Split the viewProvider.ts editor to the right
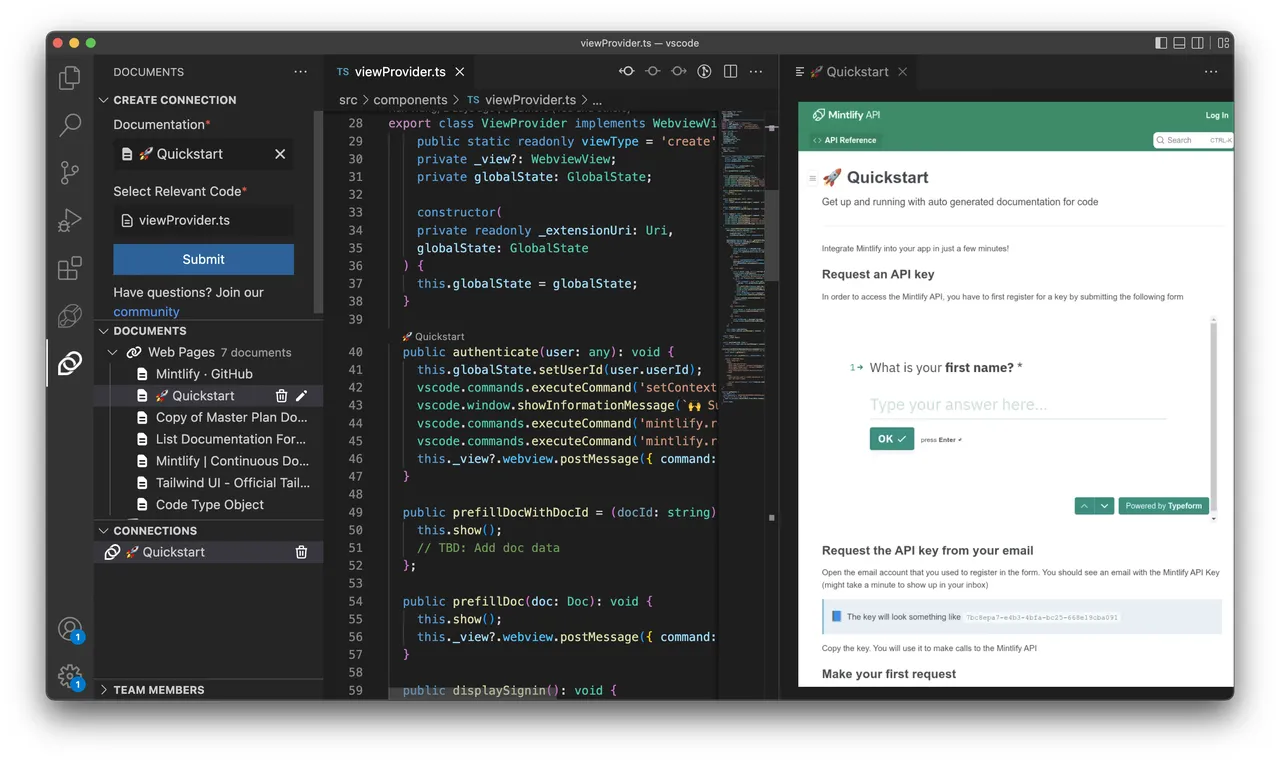The image size is (1280, 761). [730, 72]
